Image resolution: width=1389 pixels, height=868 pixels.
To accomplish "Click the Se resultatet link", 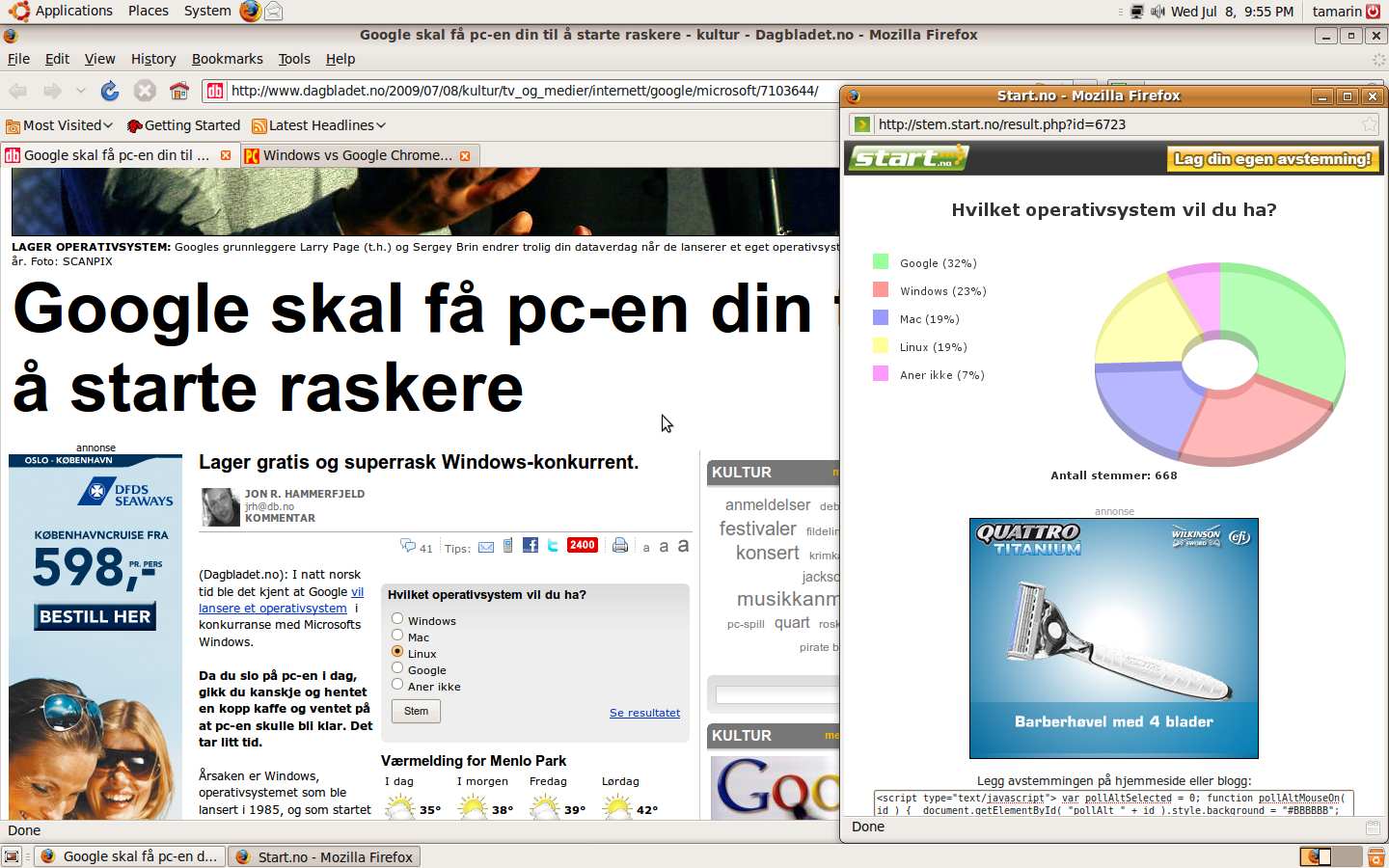I will (644, 713).
